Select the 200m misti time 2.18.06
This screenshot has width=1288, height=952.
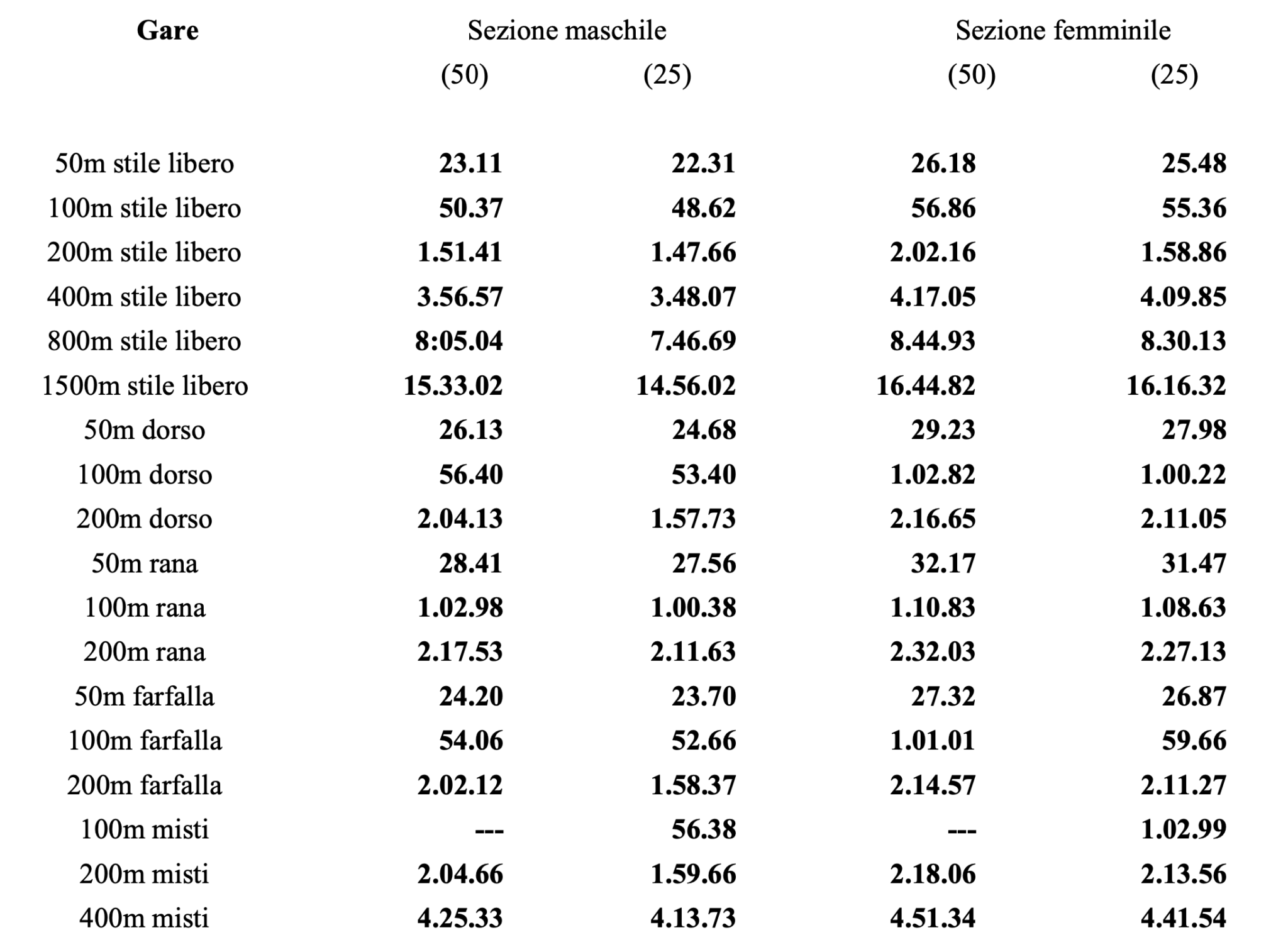pos(933,874)
